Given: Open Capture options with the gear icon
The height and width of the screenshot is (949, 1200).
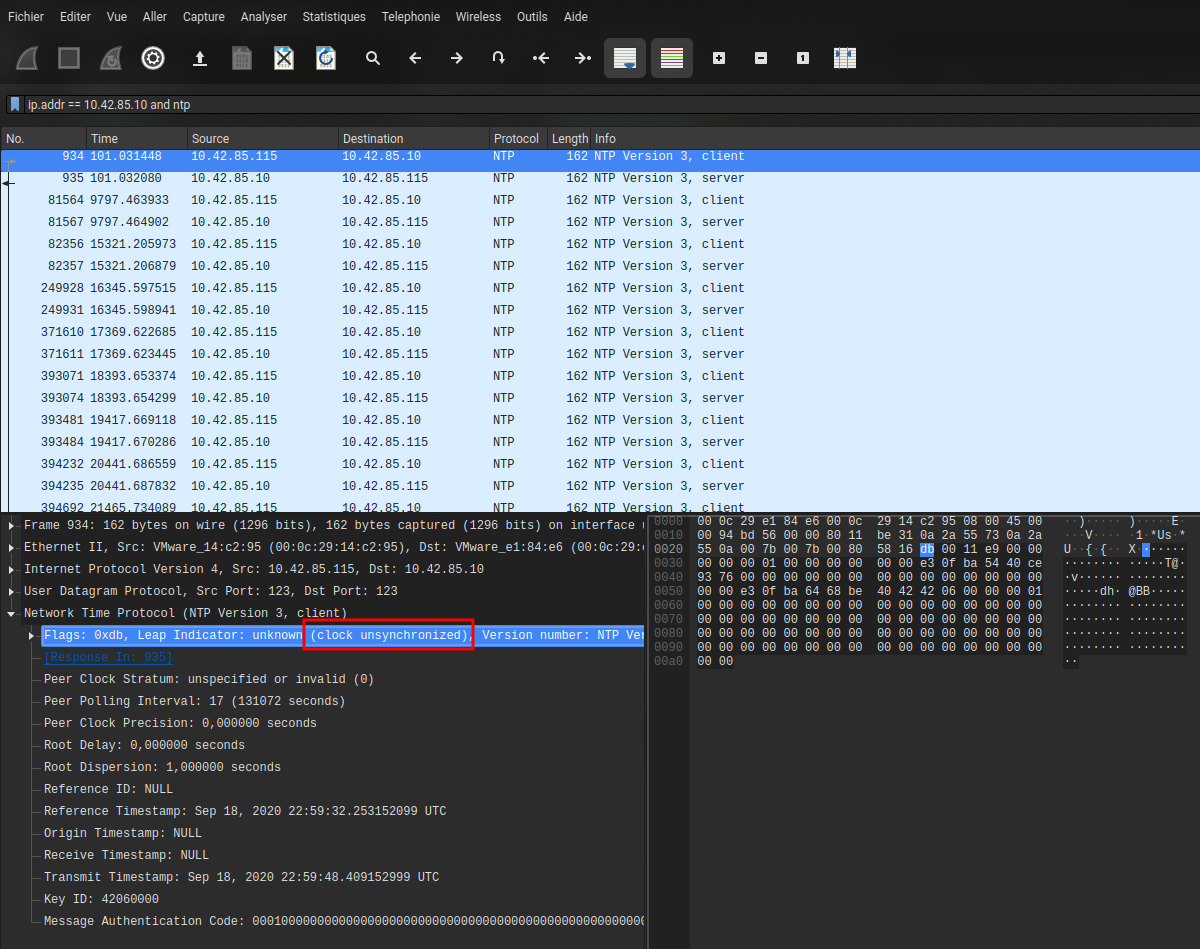Looking at the screenshot, I should pyautogui.click(x=152, y=57).
